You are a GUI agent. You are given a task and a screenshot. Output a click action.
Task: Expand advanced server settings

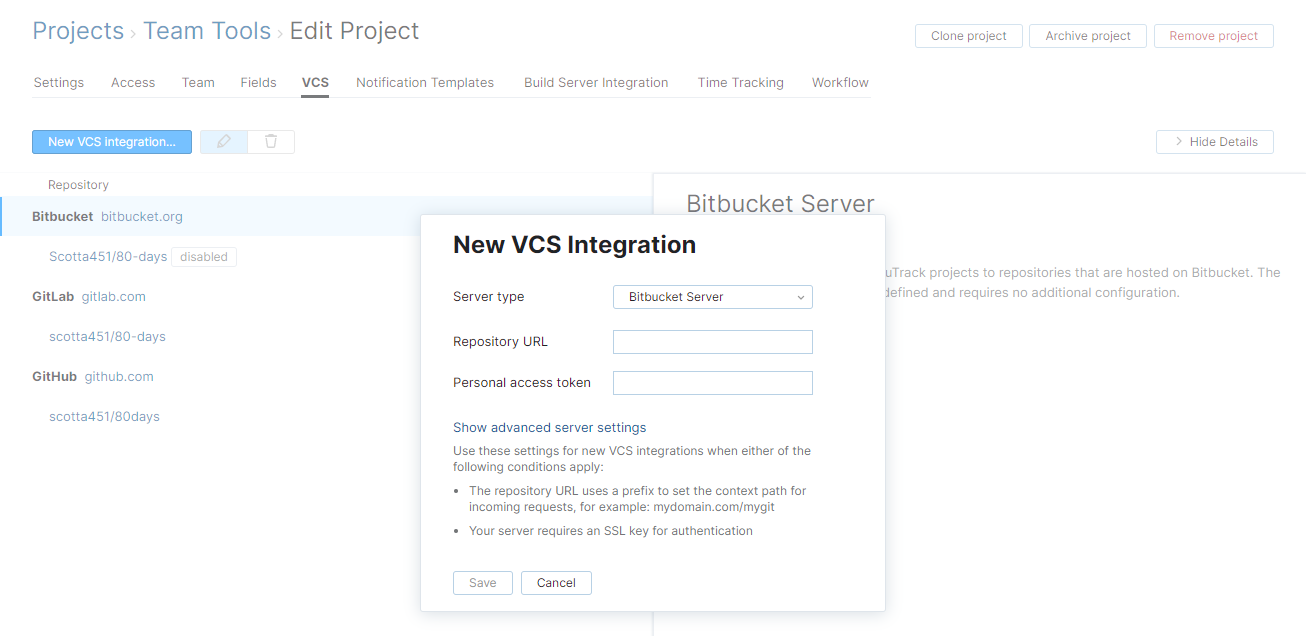point(549,427)
